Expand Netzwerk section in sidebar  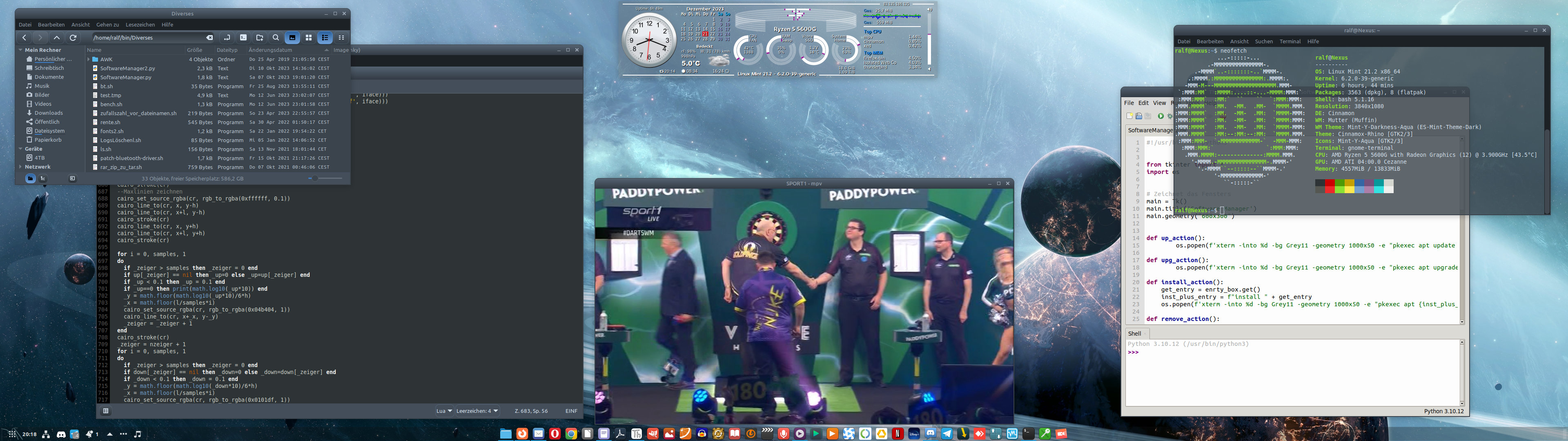[x=20, y=167]
